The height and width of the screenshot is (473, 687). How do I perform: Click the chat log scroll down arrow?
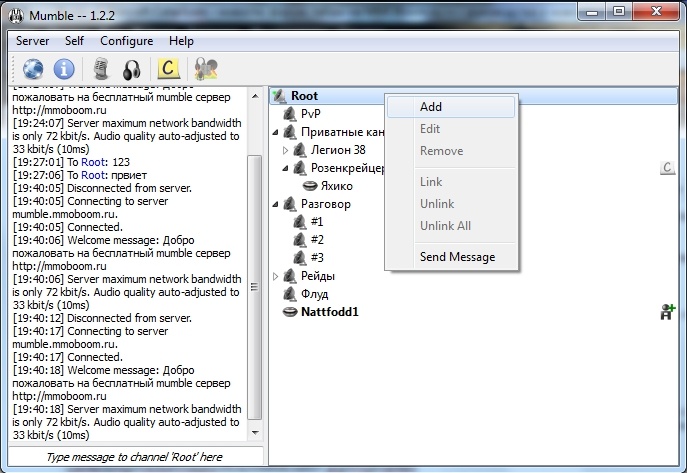255,433
